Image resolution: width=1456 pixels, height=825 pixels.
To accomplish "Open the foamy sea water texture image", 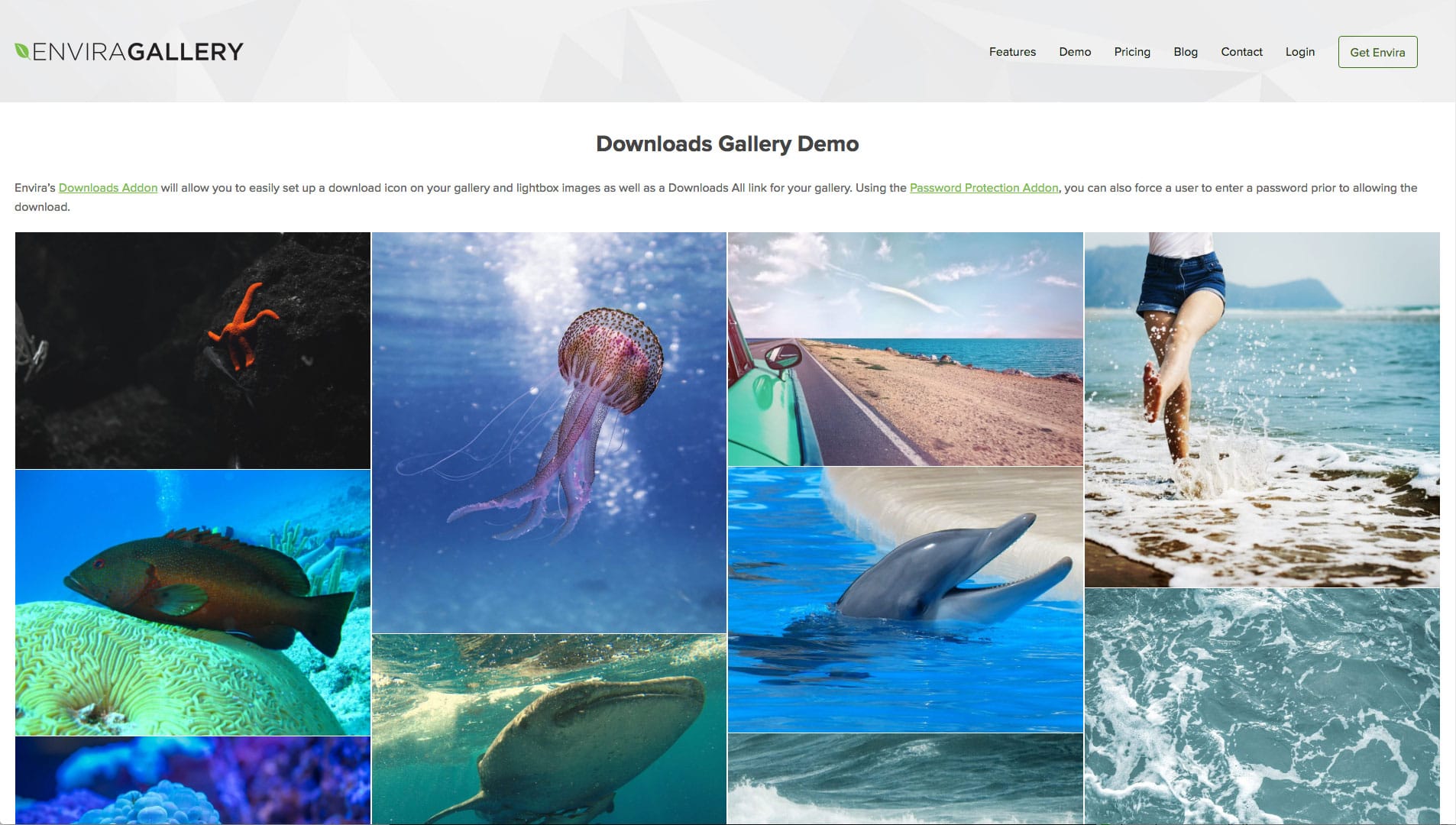I will tap(1262, 706).
